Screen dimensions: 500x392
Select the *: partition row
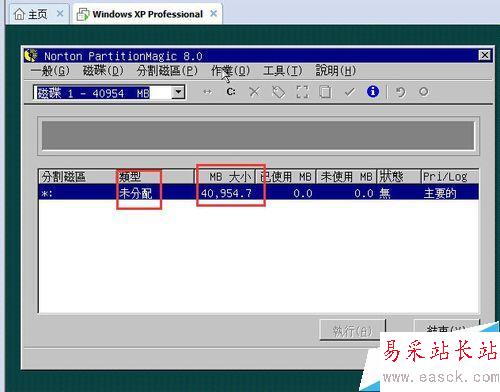click(x=259, y=193)
